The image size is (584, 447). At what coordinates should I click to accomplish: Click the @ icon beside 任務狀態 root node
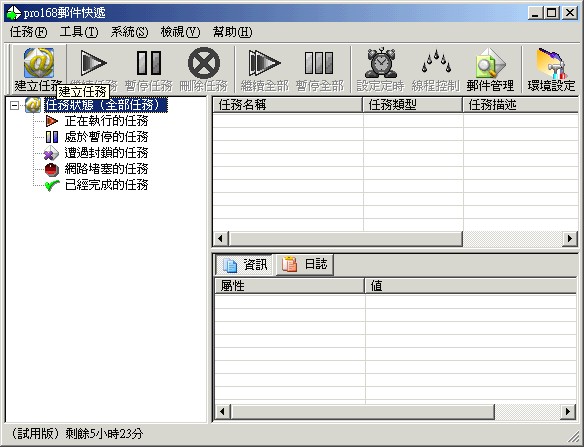[33, 105]
